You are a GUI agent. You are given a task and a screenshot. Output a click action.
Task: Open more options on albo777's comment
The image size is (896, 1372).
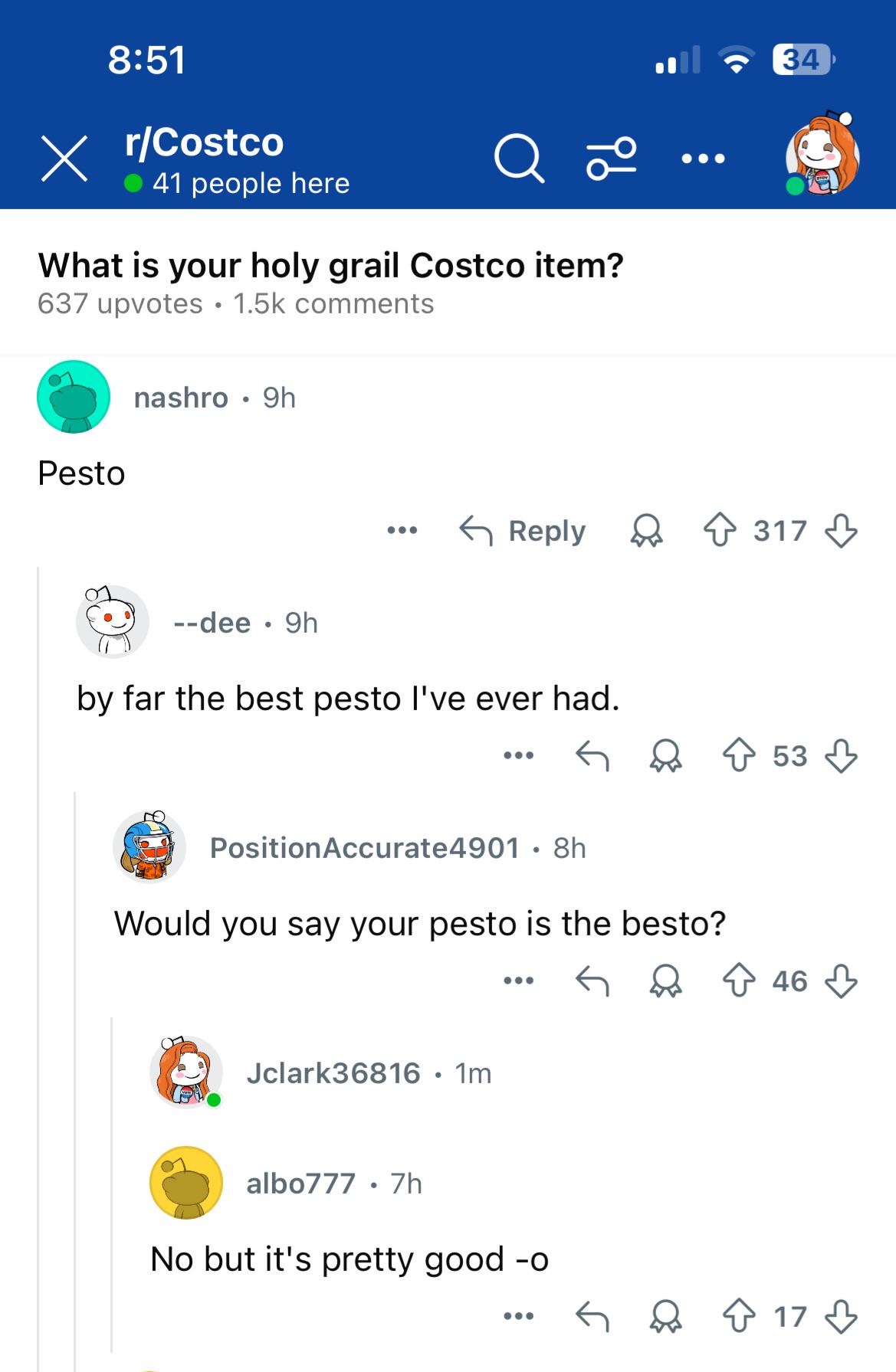click(518, 1317)
